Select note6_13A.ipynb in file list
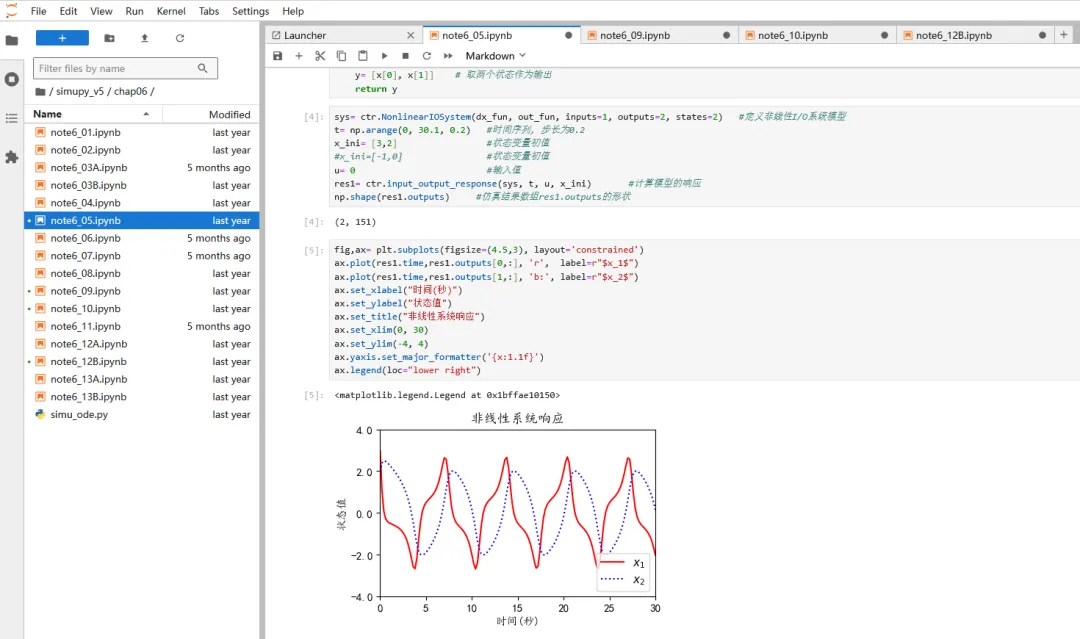The height and width of the screenshot is (639, 1080). click(x=142, y=379)
